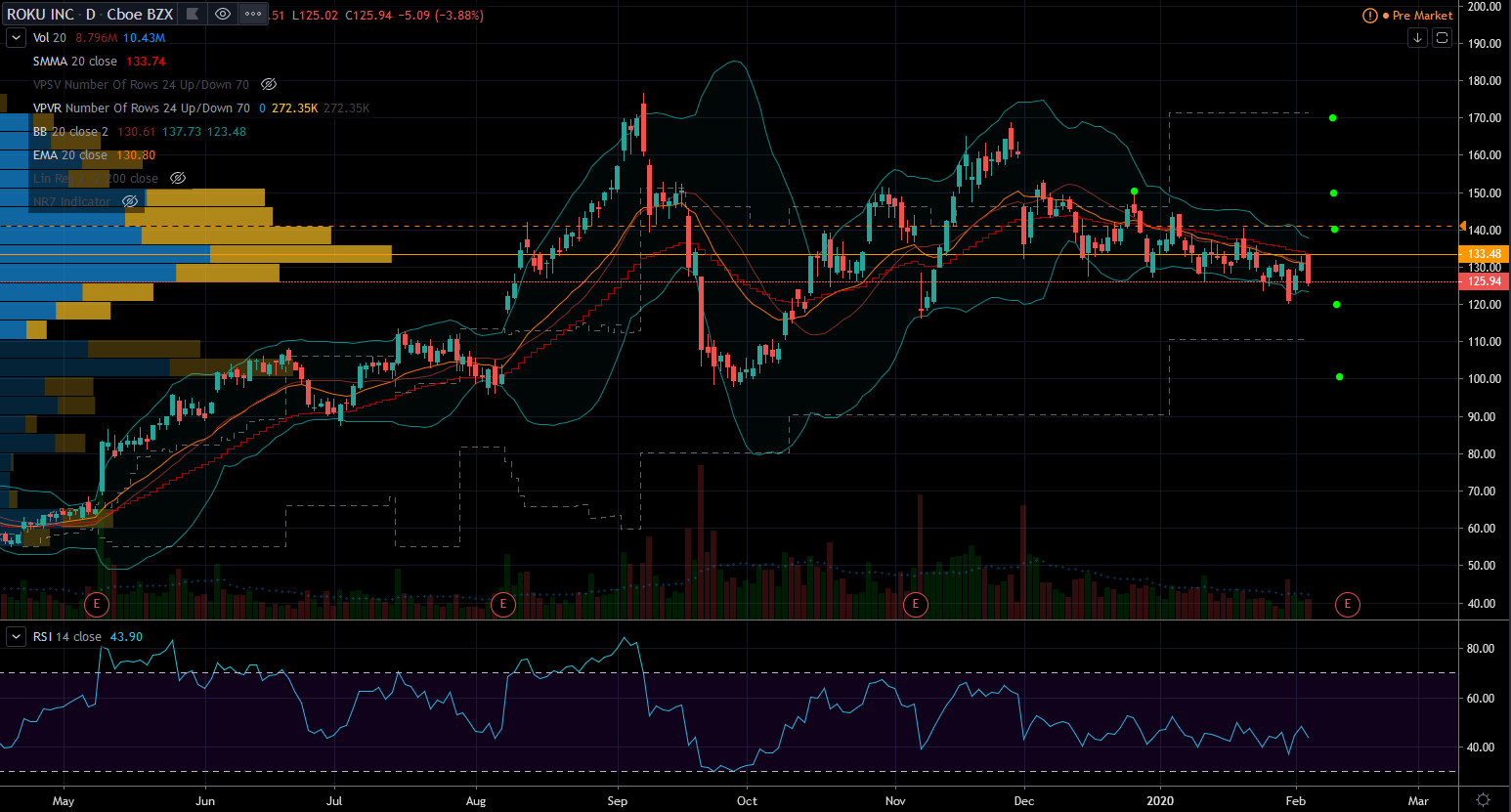Click the earnings marker near August
This screenshot has height=812, width=1511.
point(502,604)
